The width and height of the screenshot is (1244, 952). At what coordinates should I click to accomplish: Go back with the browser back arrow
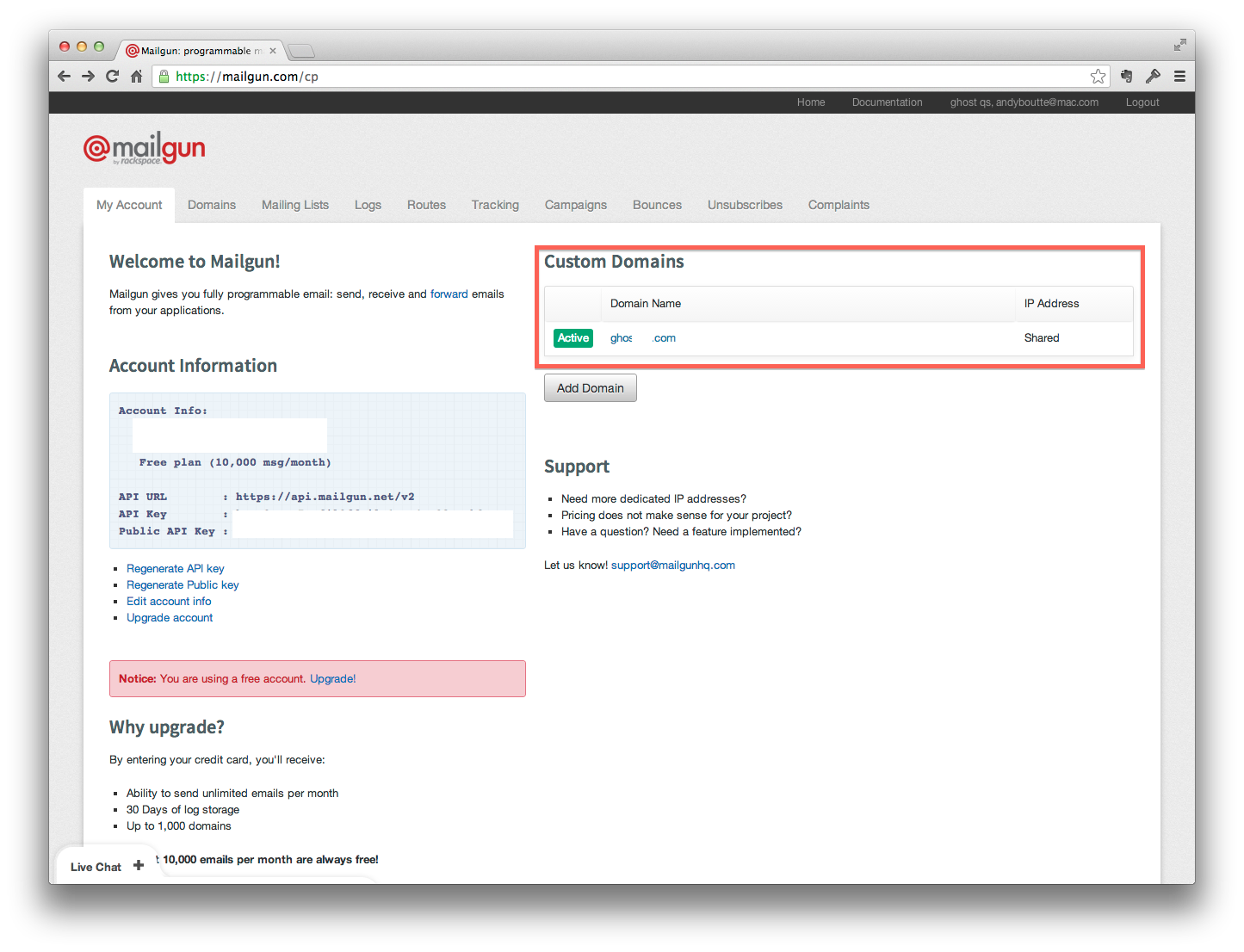click(65, 77)
